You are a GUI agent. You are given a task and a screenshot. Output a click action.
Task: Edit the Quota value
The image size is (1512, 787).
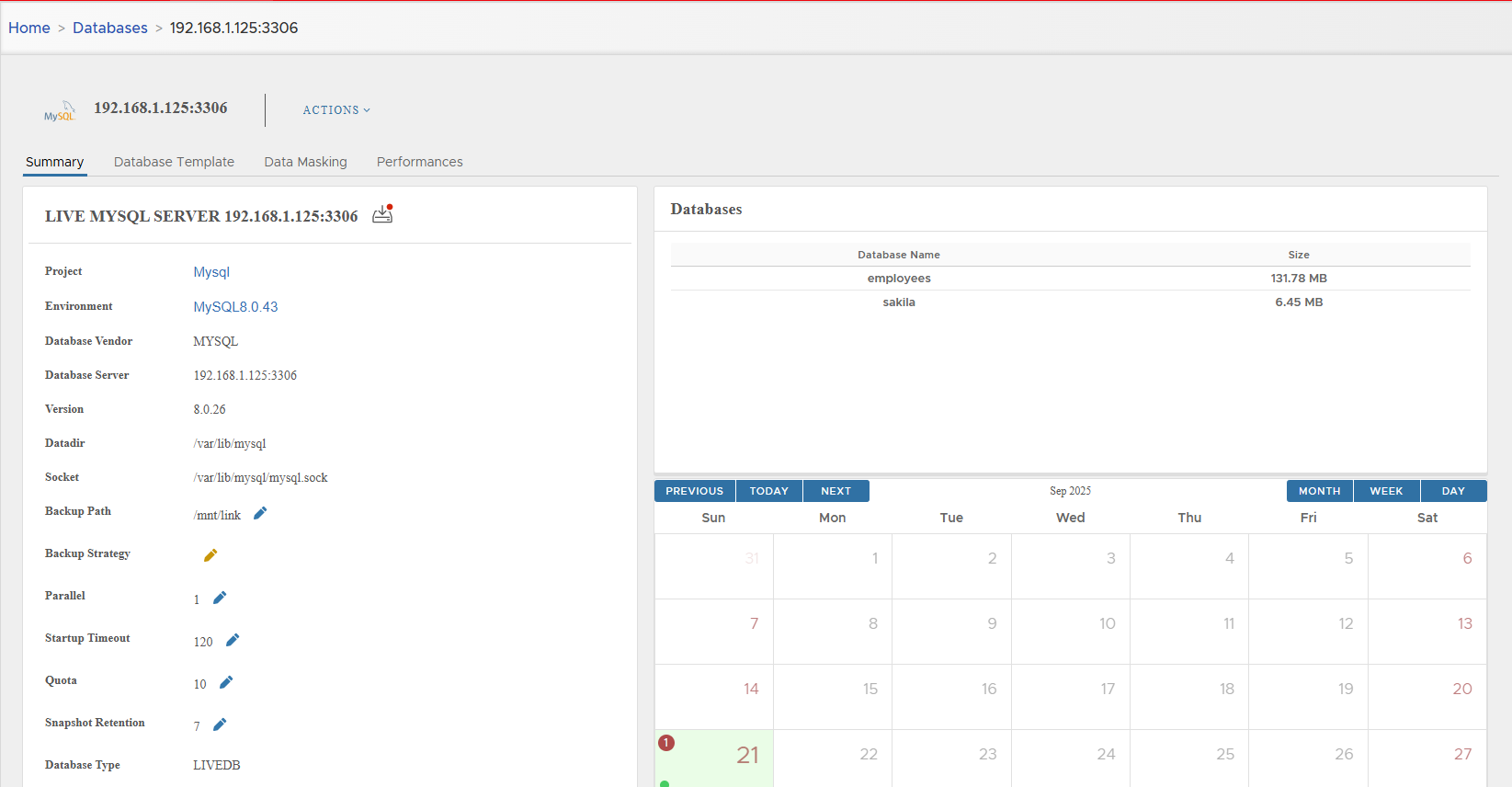226,683
